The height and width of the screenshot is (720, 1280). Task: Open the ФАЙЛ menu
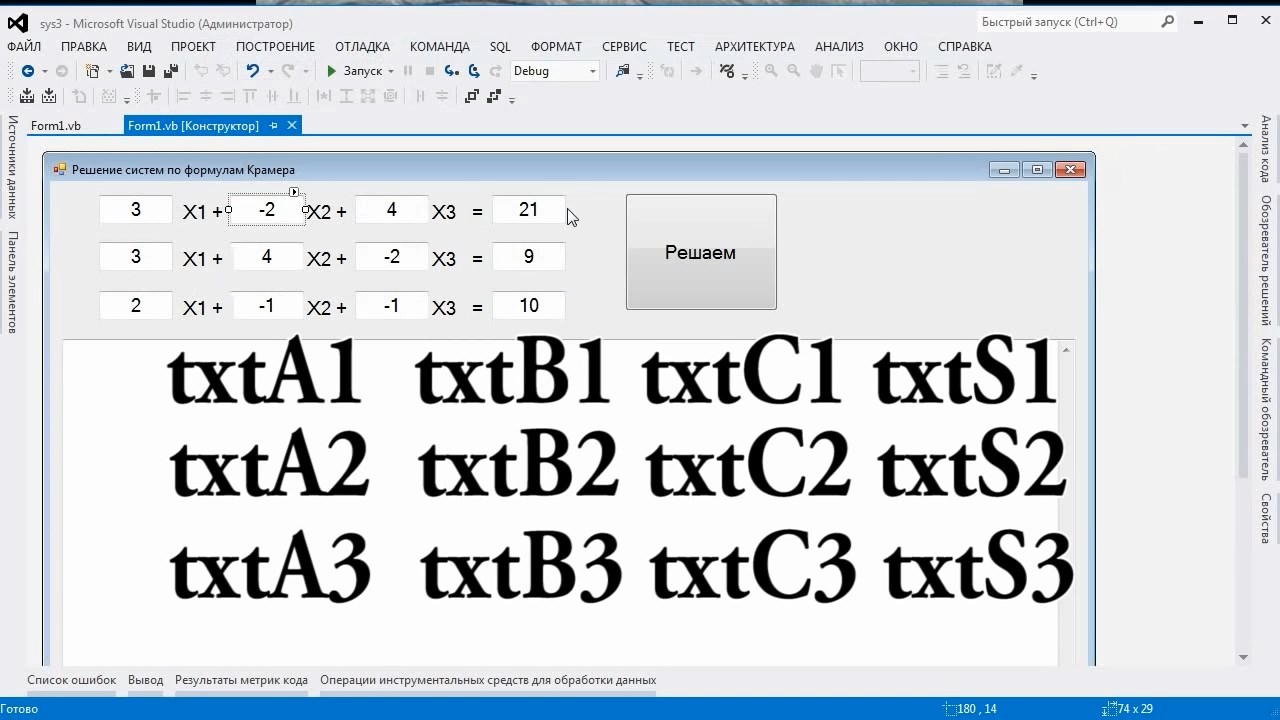(24, 47)
